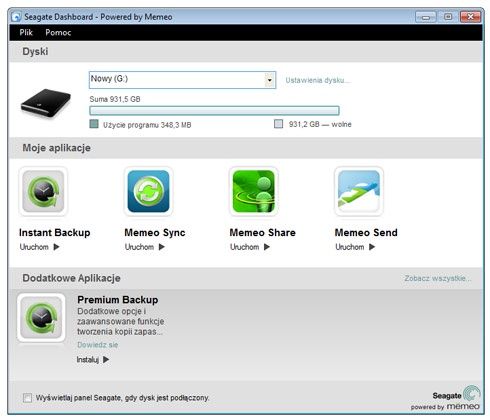The width and height of the screenshot is (490, 420).
Task: Click the play arrow next to Memeo Sync Uruchom
Action: 162,247
